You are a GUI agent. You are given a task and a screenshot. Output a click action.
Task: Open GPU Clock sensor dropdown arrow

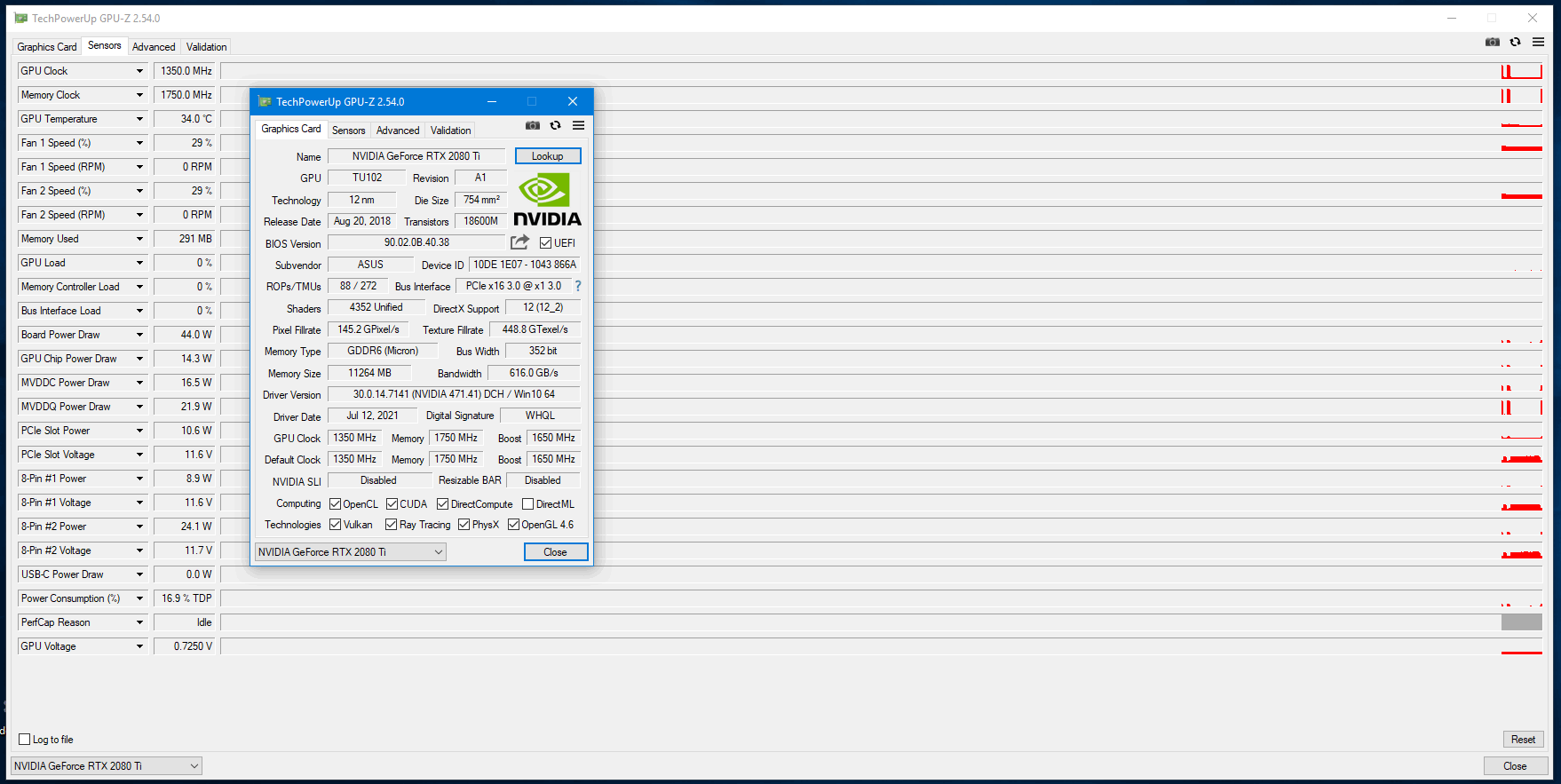(x=139, y=71)
